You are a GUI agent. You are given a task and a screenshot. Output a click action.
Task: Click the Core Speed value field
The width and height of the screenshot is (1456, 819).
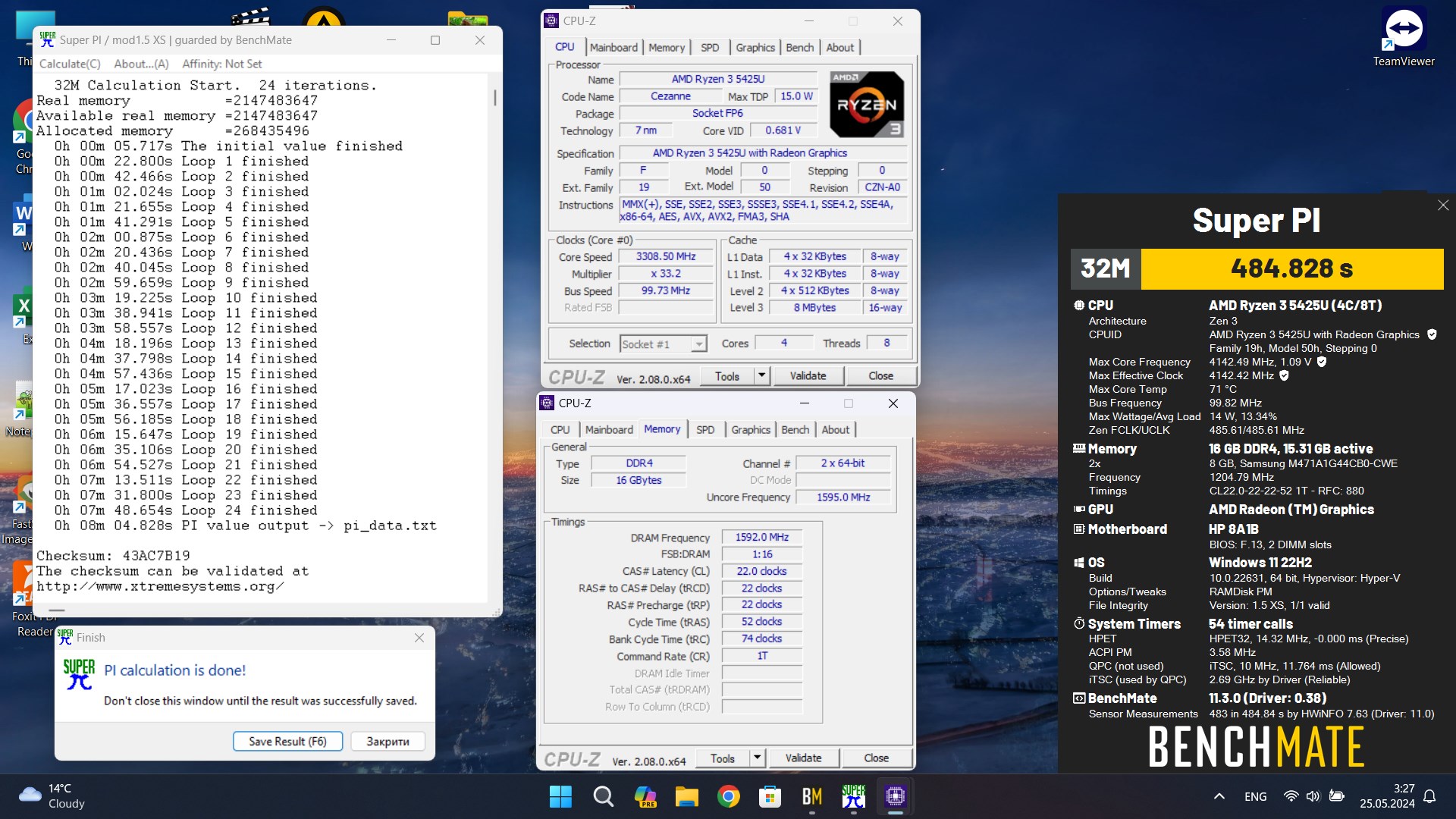click(x=666, y=256)
